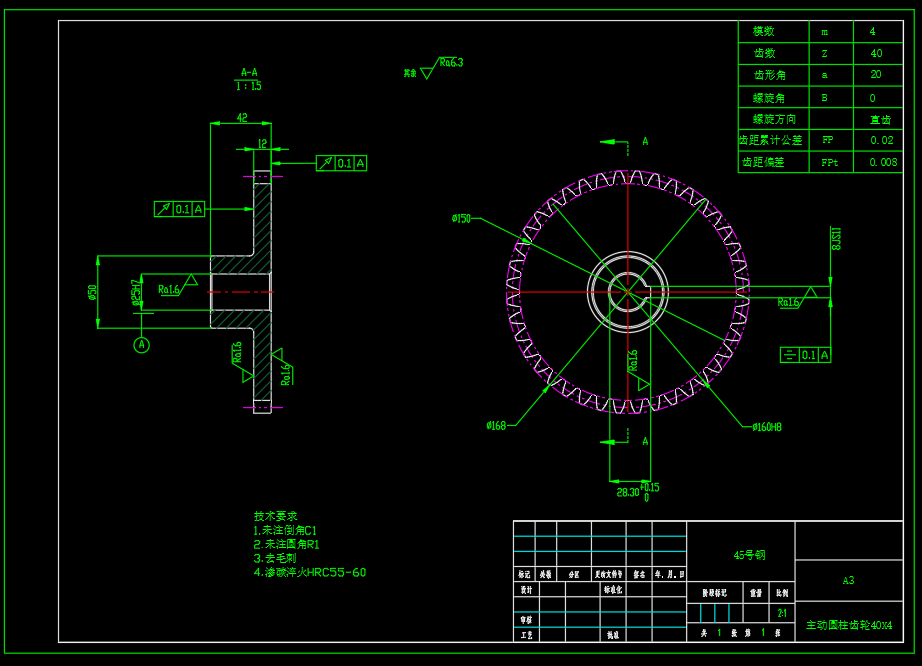Select the FP tolerance value 0.02 cell
The width and height of the screenshot is (922, 666).
point(881,141)
